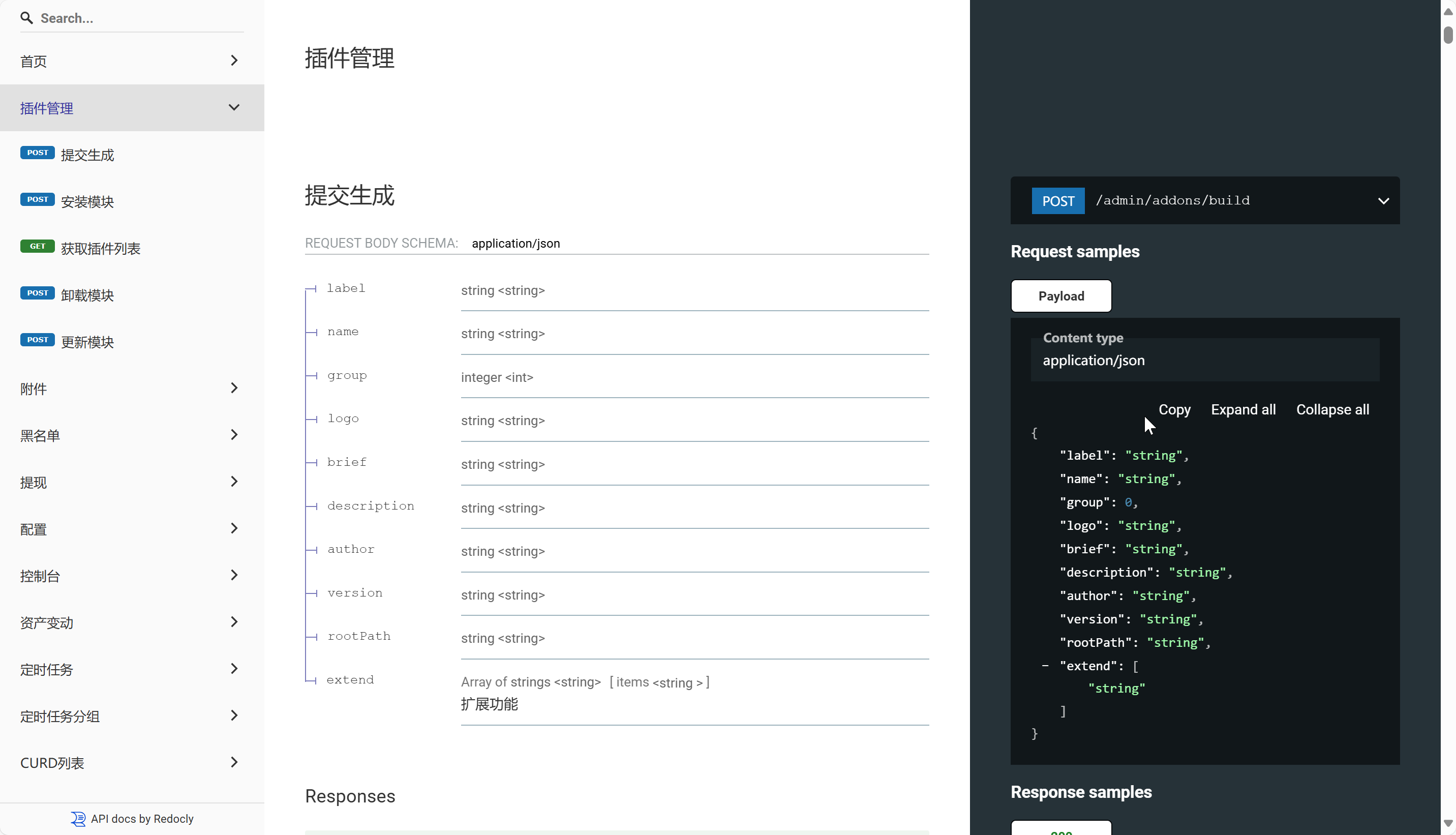Screen dimensions: 1456x835
Task: Collapse the 插件管理 sidebar section
Action: click(234, 108)
